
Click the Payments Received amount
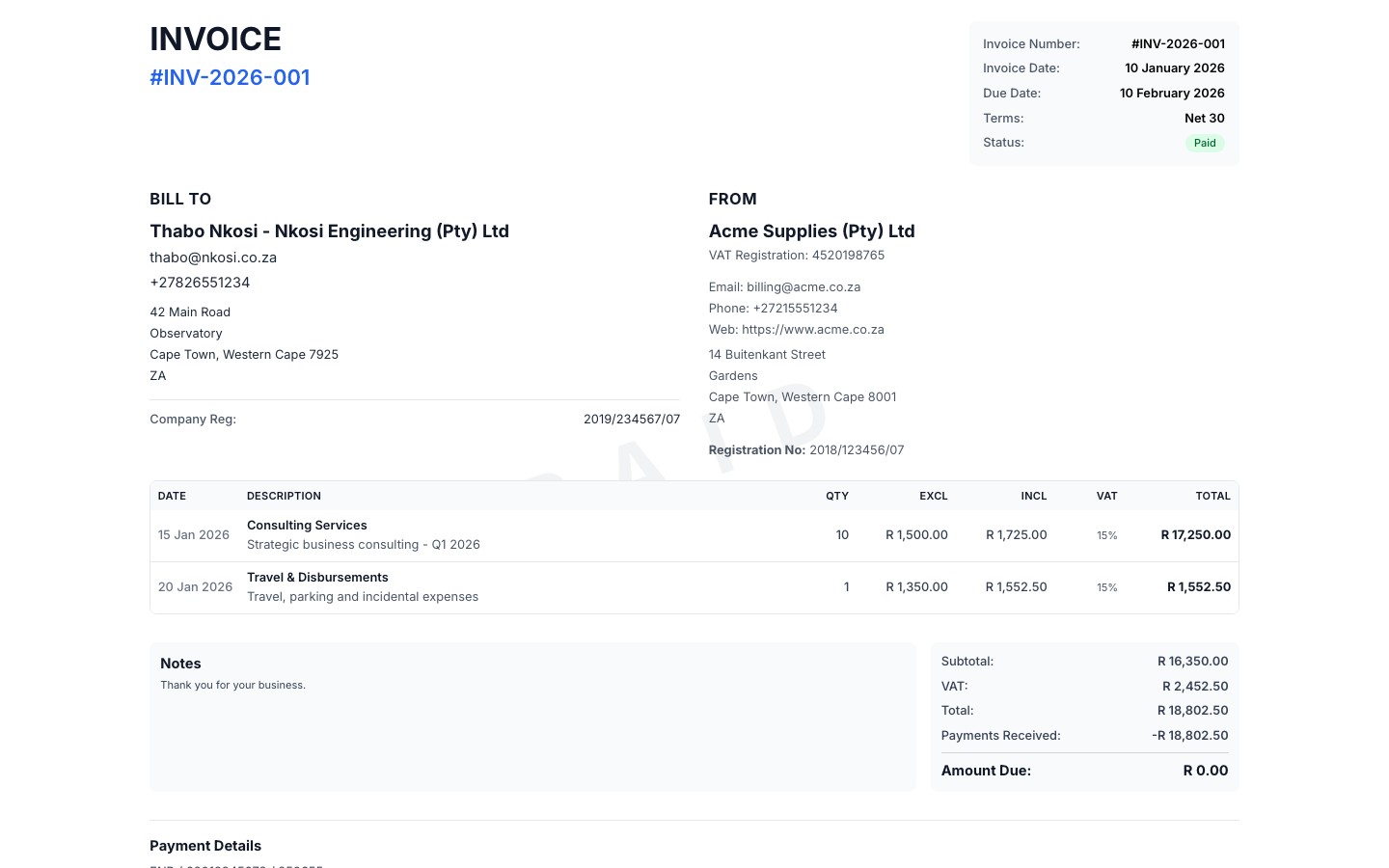tap(1189, 735)
